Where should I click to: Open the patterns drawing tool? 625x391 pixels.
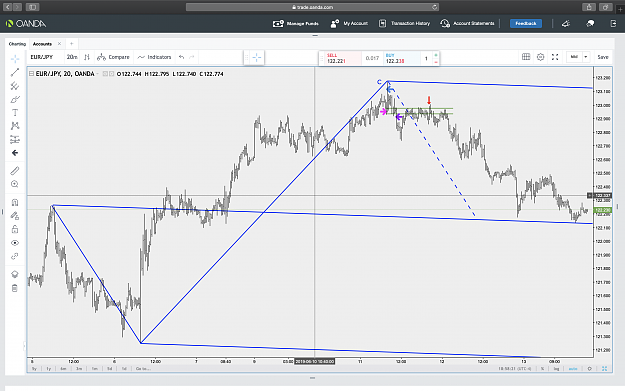click(15, 126)
